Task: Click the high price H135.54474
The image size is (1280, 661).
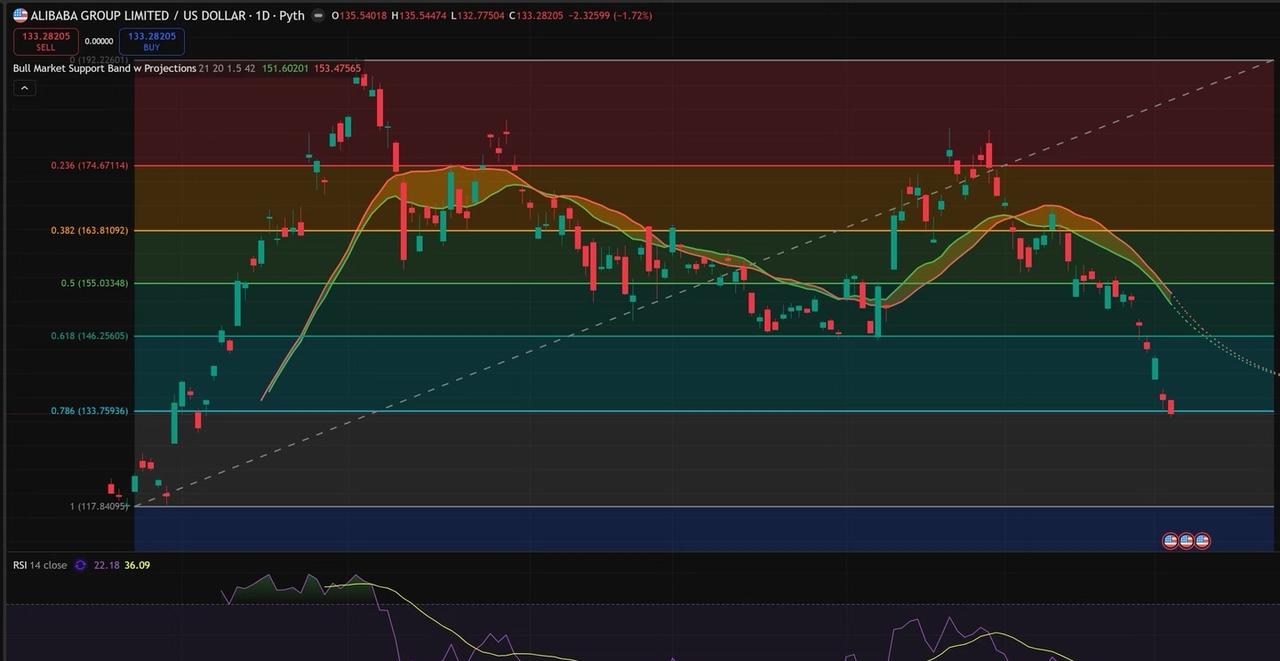Action: click(x=420, y=16)
